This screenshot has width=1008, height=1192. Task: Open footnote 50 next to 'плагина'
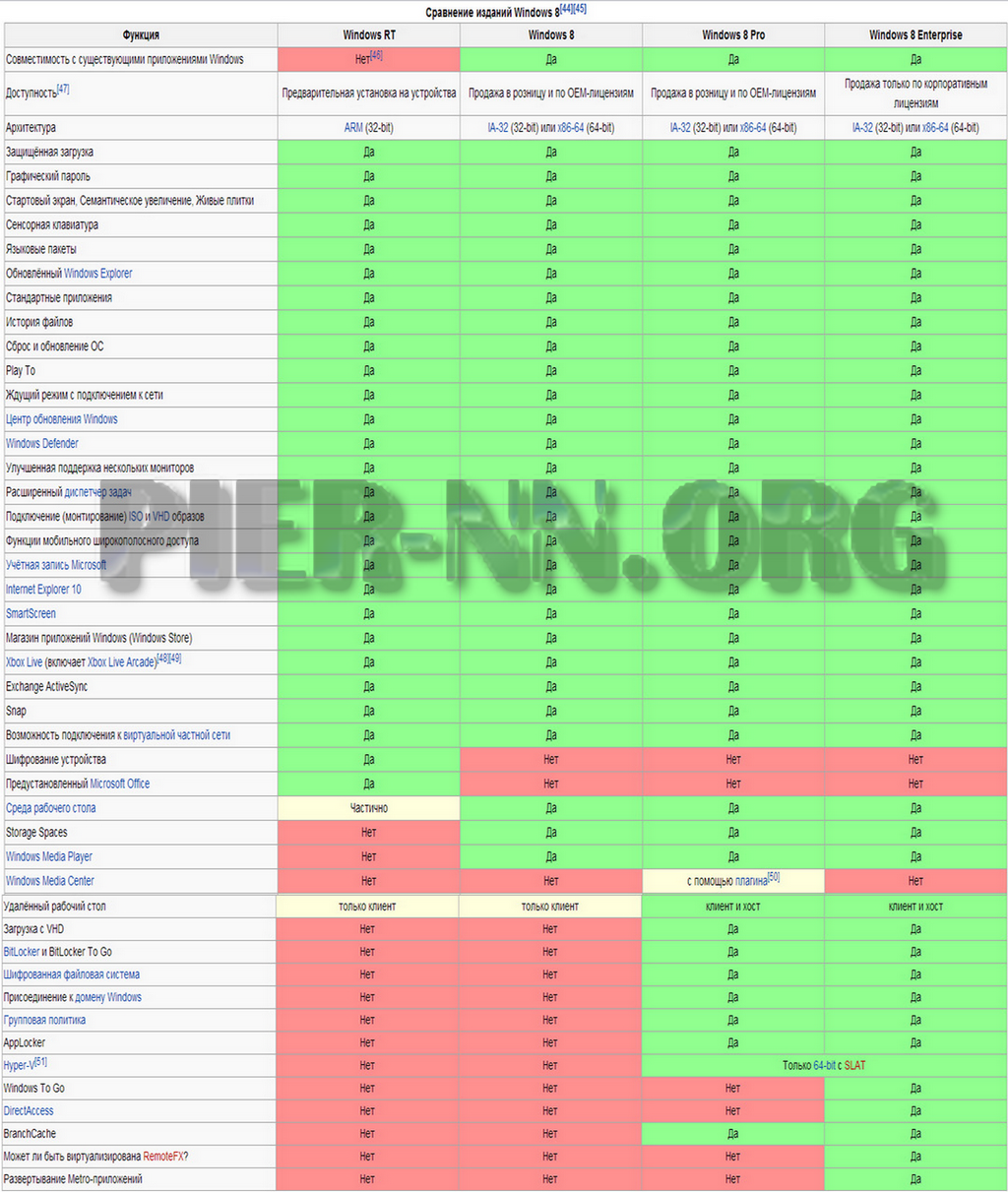773,876
